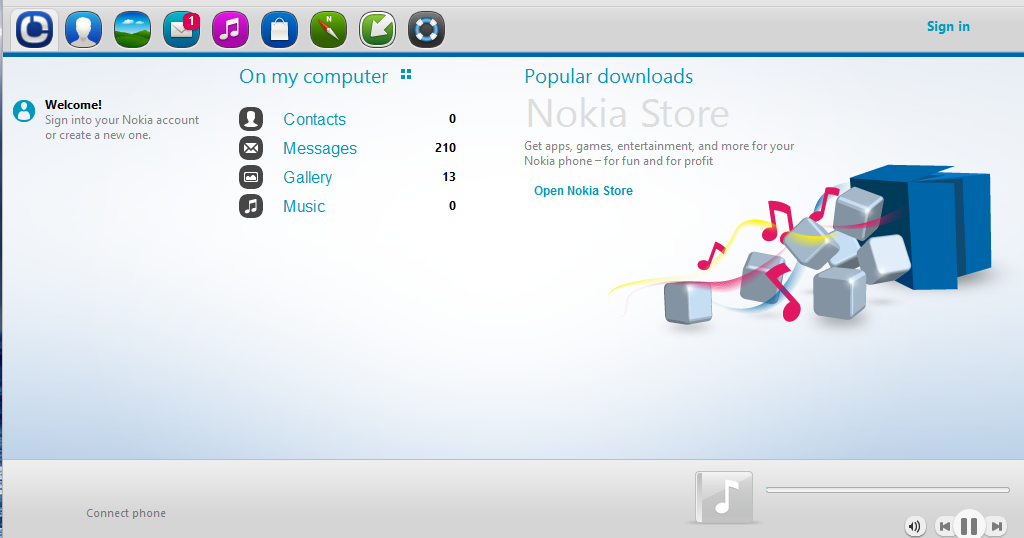1024x538 pixels.
Task: Click the Music row note icon
Action: pyautogui.click(x=251, y=206)
